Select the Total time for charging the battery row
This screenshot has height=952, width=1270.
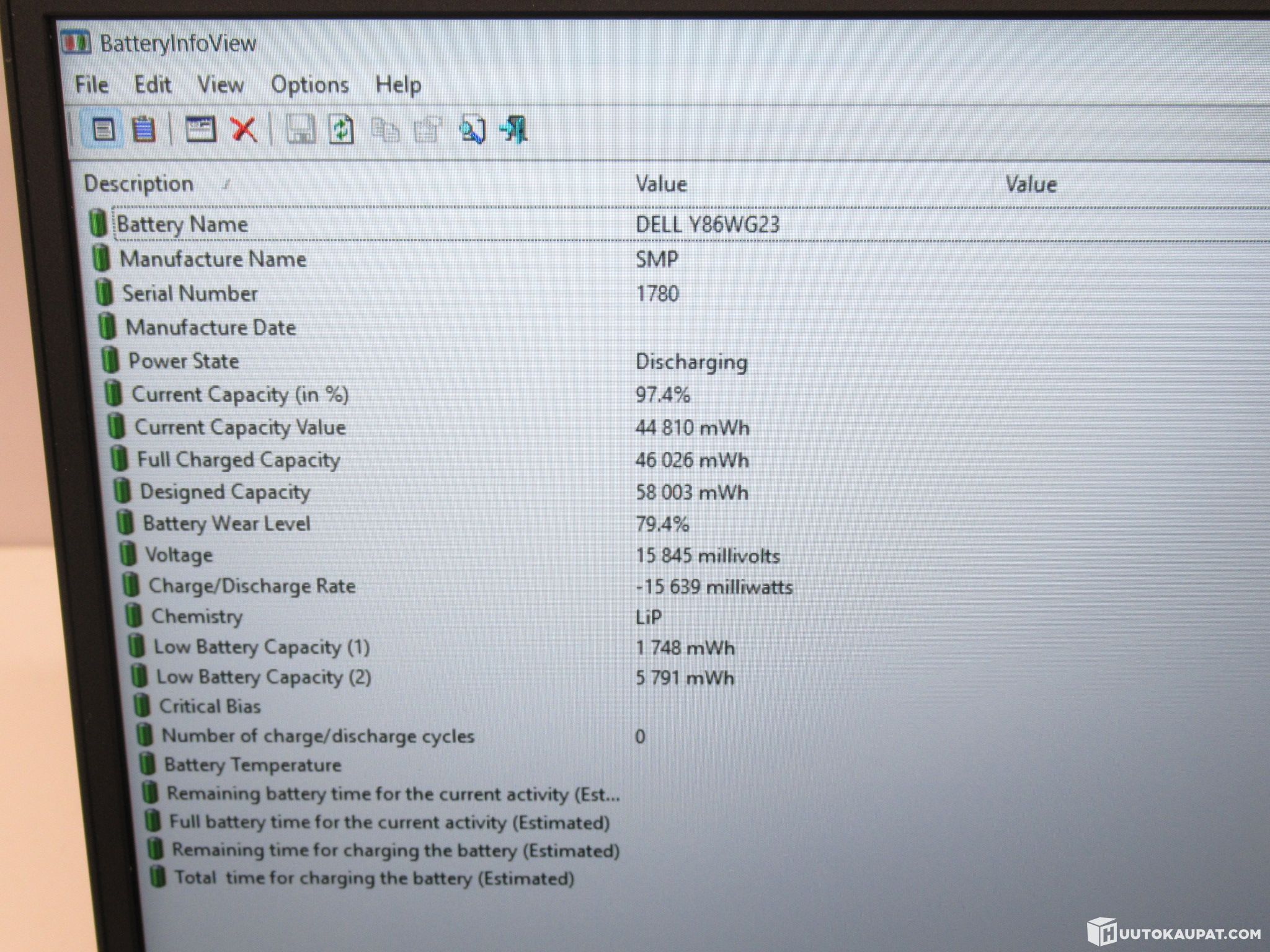375,878
